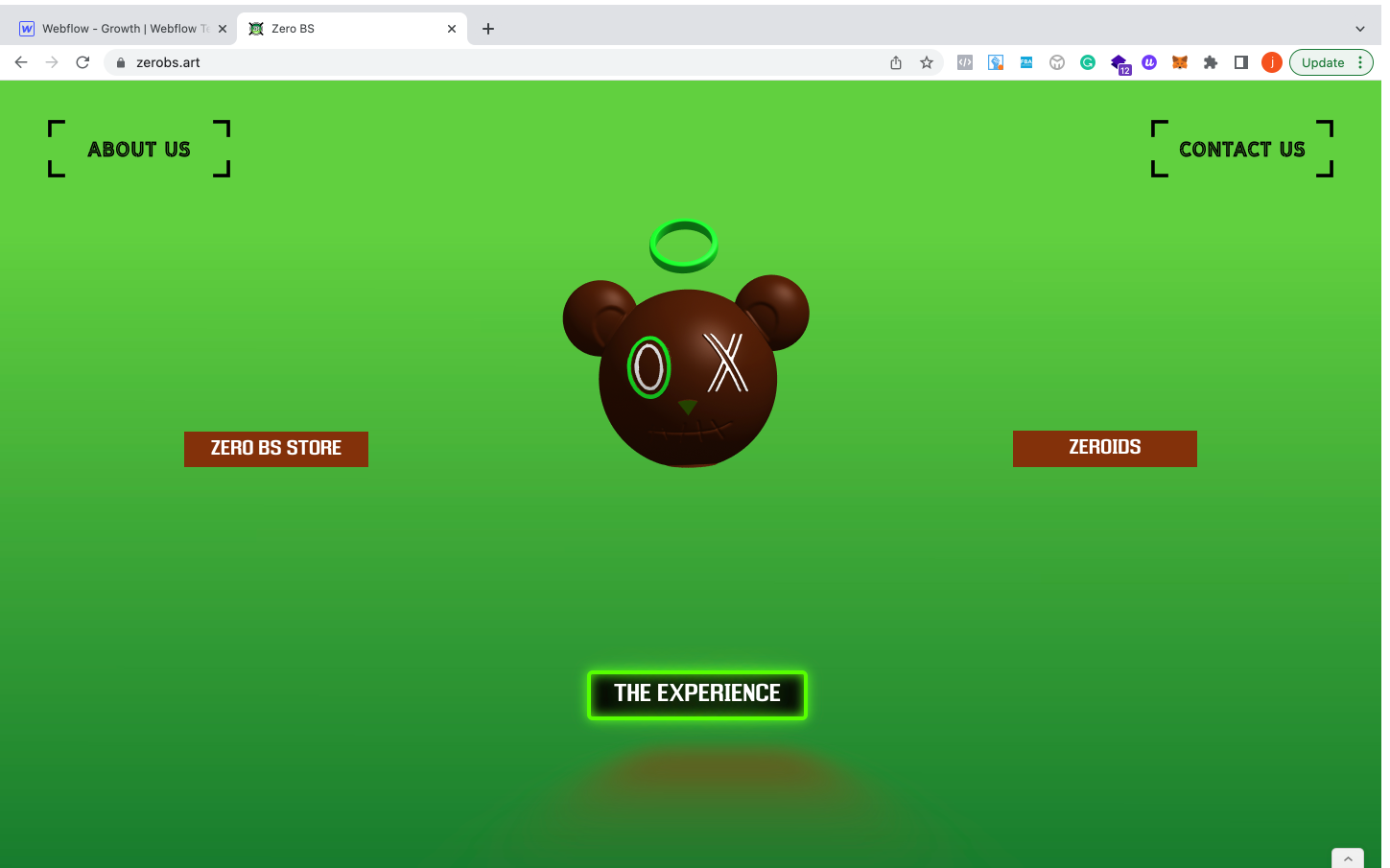Open the Update menu in Chrome
The width and height of the screenshot is (1390, 868).
click(x=1331, y=62)
